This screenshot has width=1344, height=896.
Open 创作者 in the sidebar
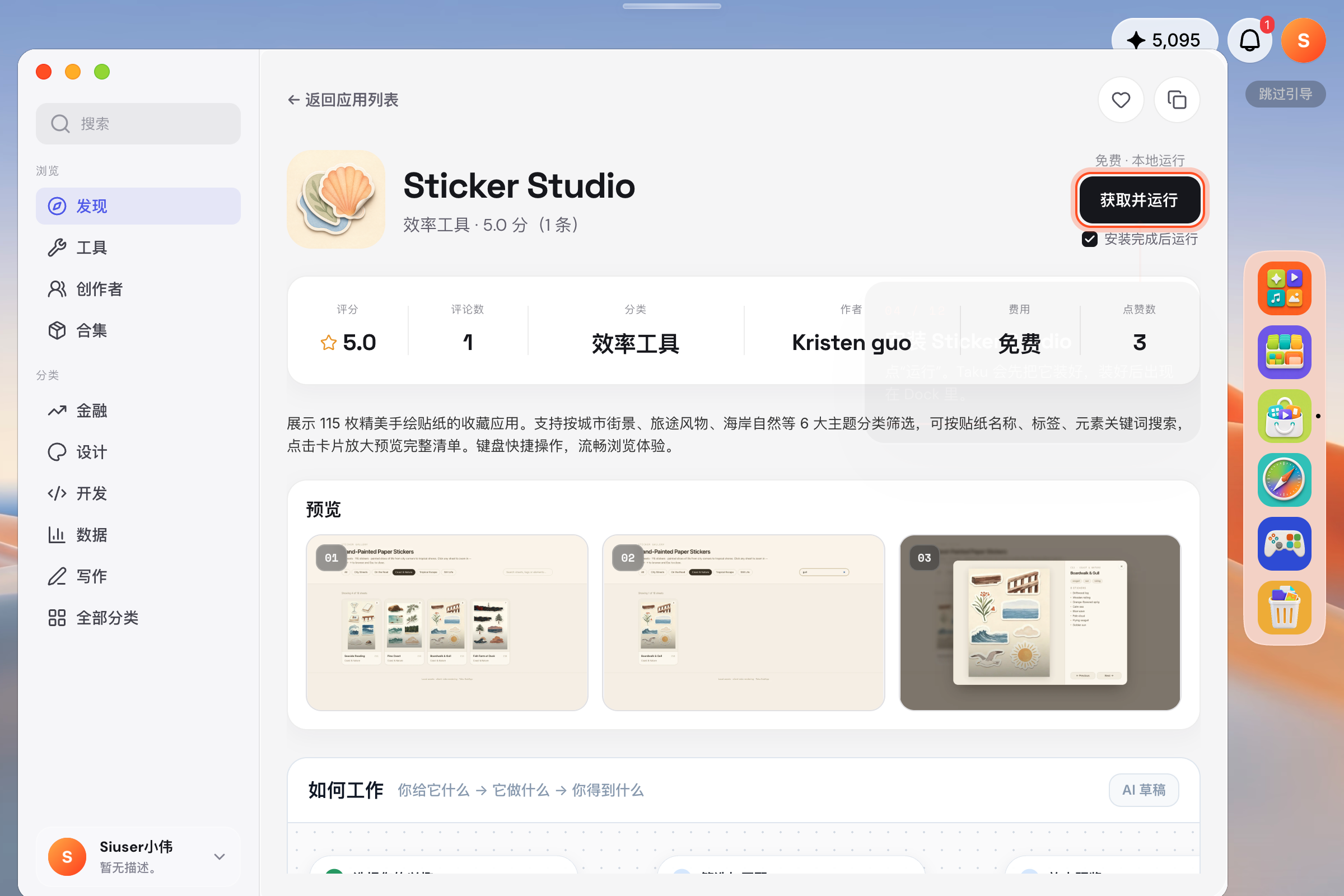point(138,289)
